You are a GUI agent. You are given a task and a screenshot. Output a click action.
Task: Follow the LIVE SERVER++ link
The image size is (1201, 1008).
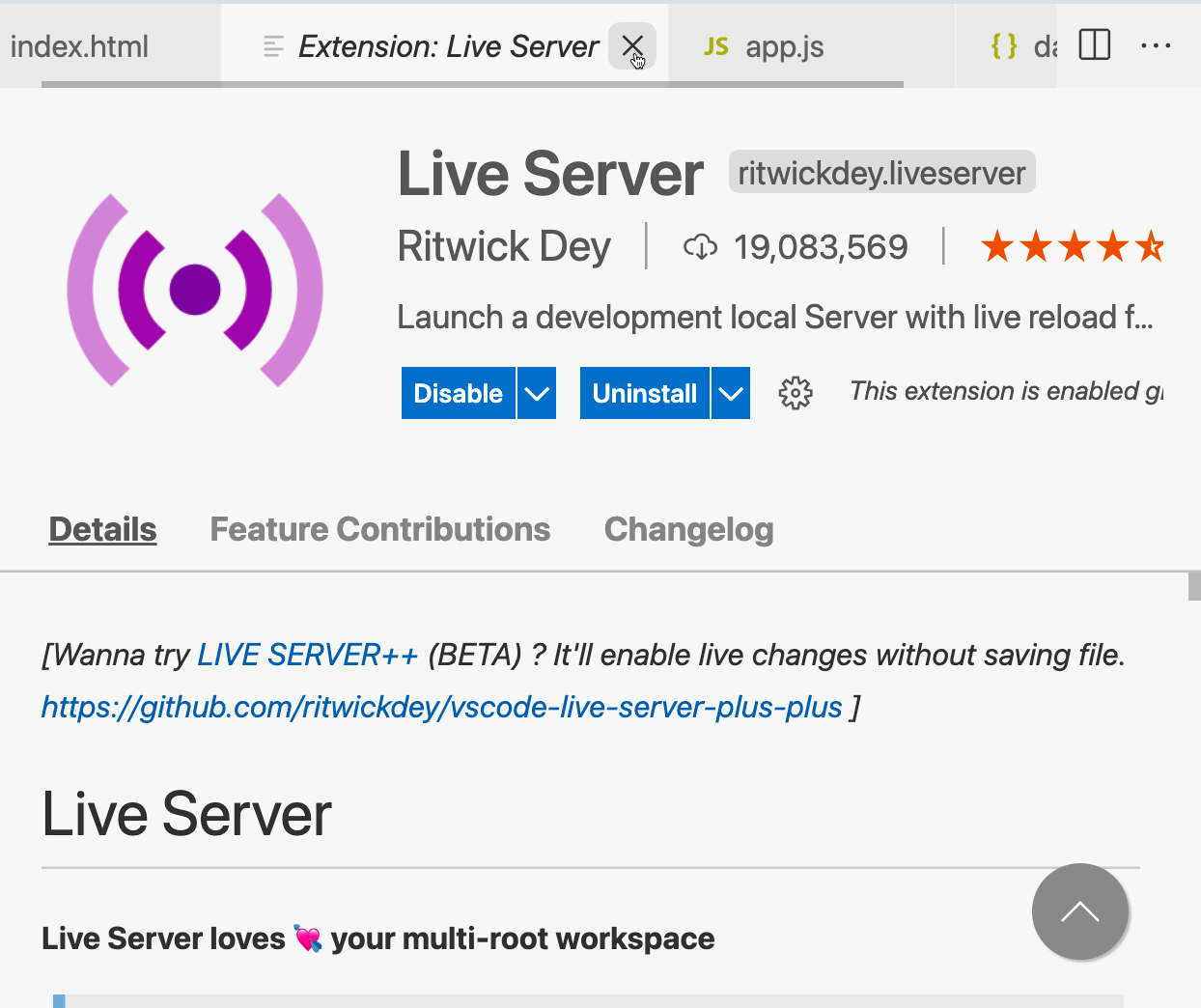308,655
